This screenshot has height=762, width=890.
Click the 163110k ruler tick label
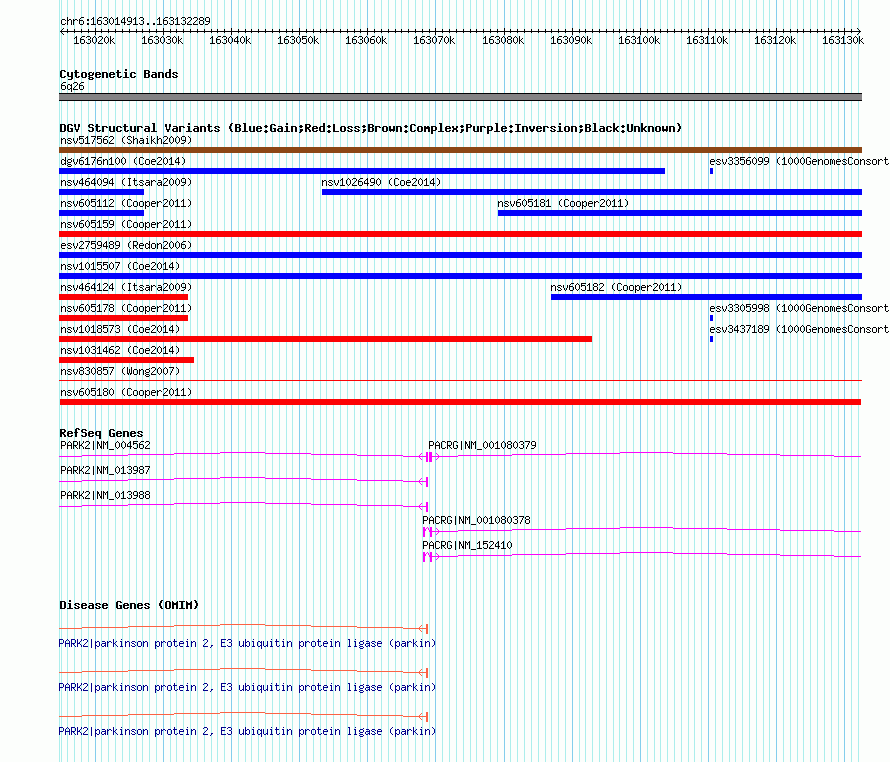pyautogui.click(x=707, y=40)
